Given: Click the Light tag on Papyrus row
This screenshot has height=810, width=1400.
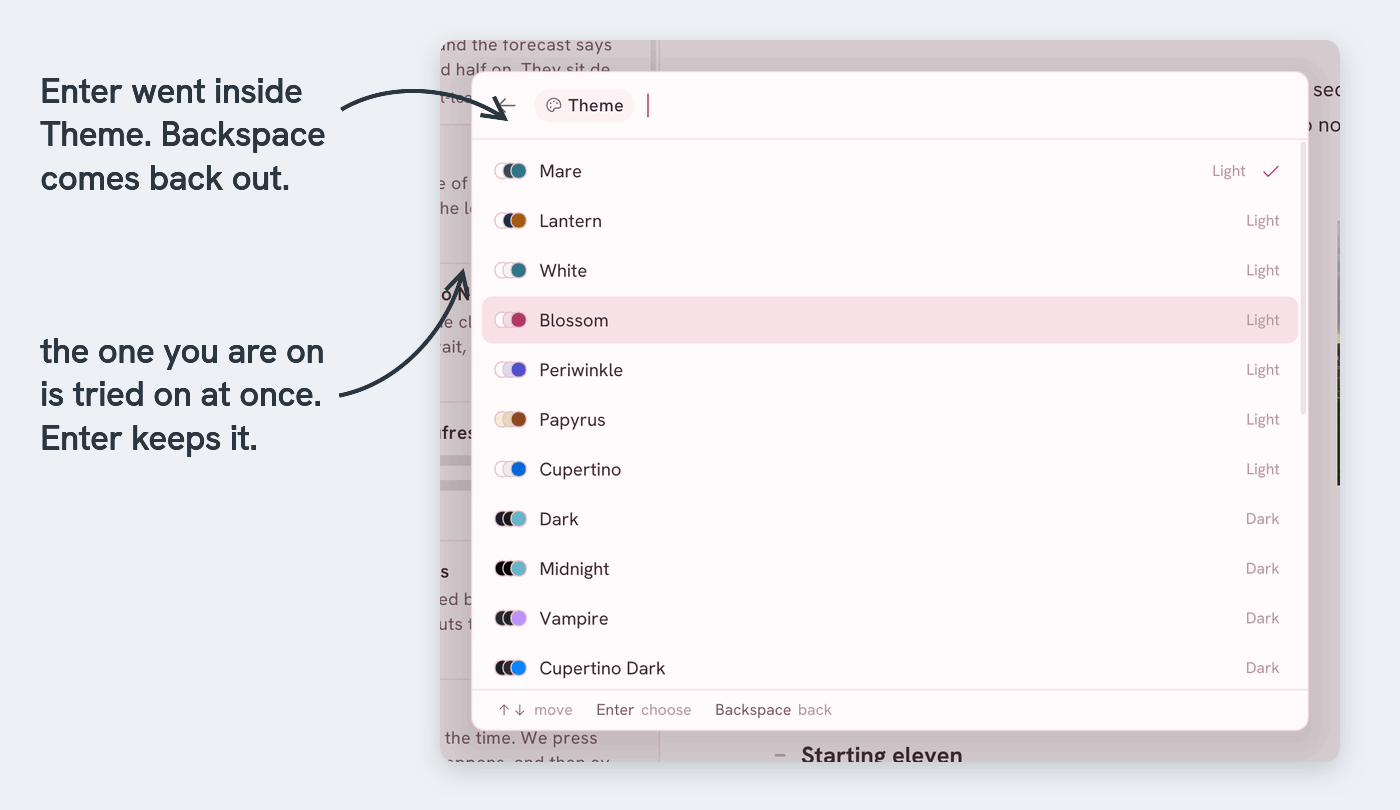Looking at the screenshot, I should (x=1263, y=420).
